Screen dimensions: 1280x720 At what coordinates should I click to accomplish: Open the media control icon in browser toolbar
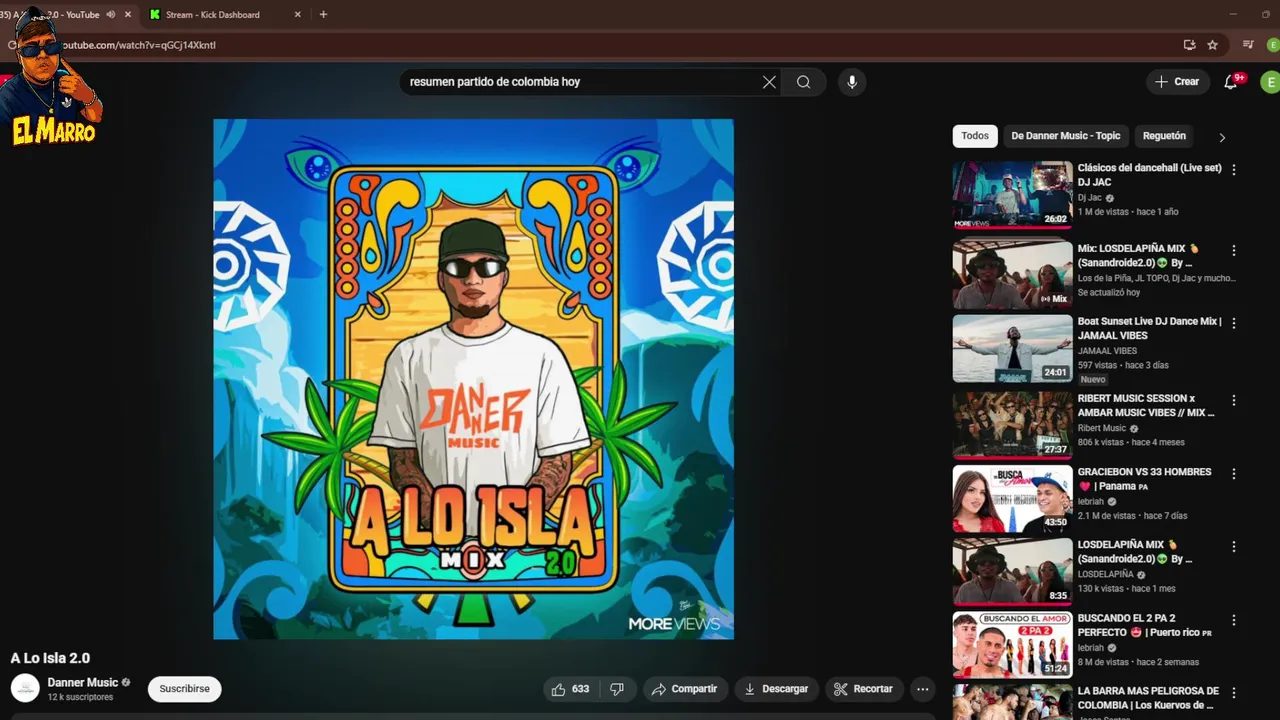pos(1248,45)
